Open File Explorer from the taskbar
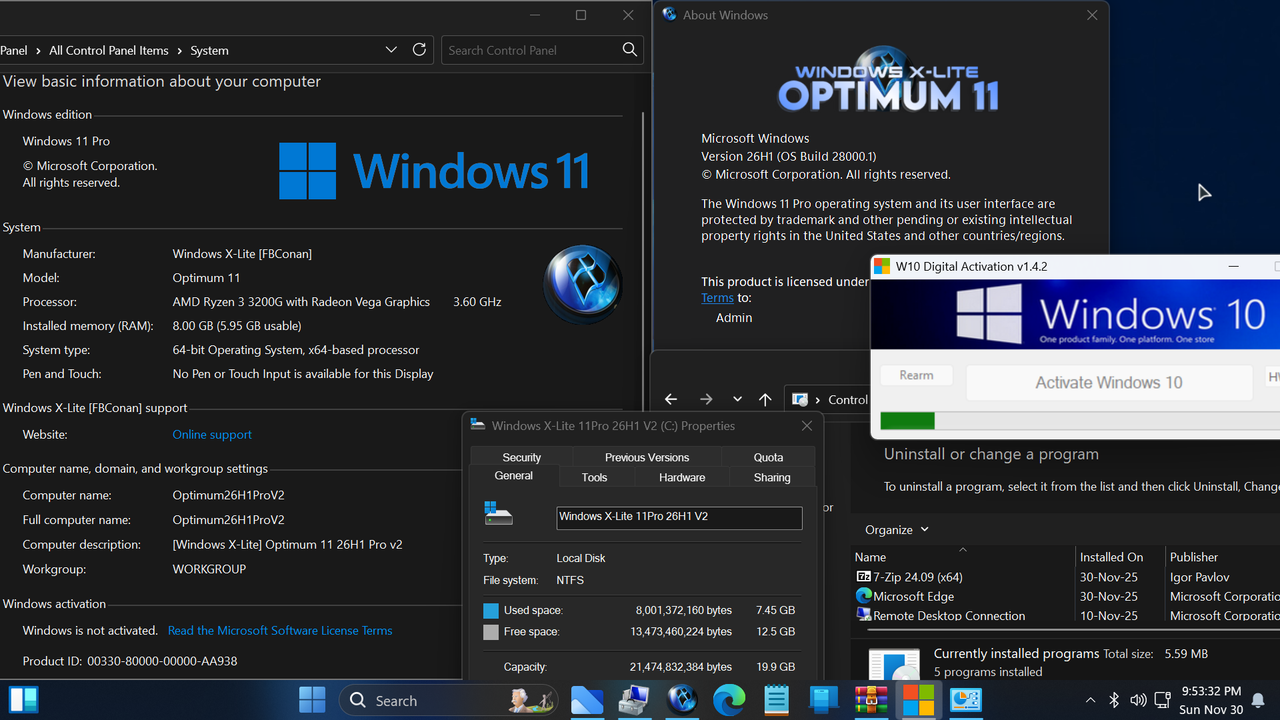1280x720 pixels. 587,700
